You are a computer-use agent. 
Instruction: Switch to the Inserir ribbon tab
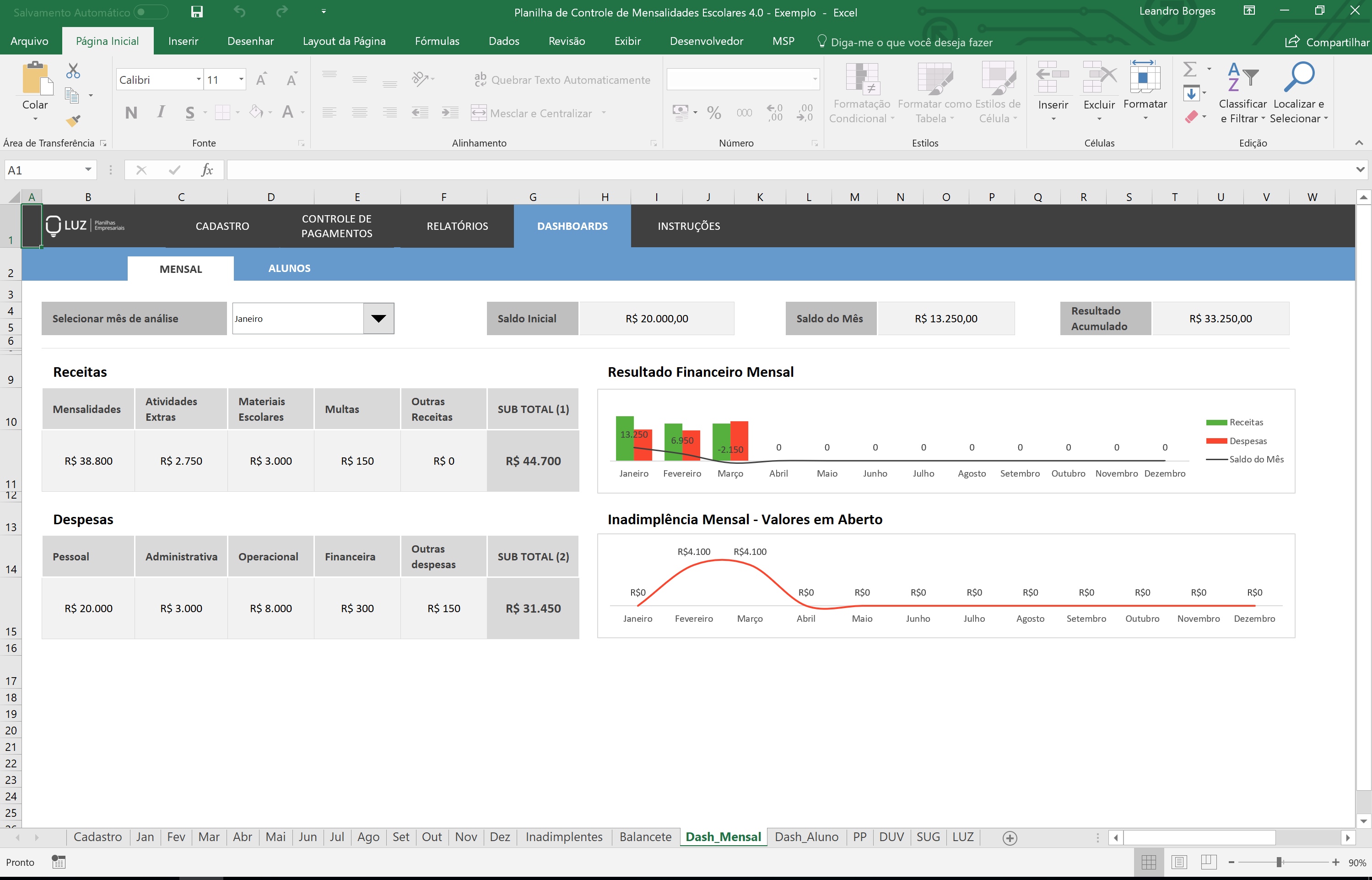183,41
